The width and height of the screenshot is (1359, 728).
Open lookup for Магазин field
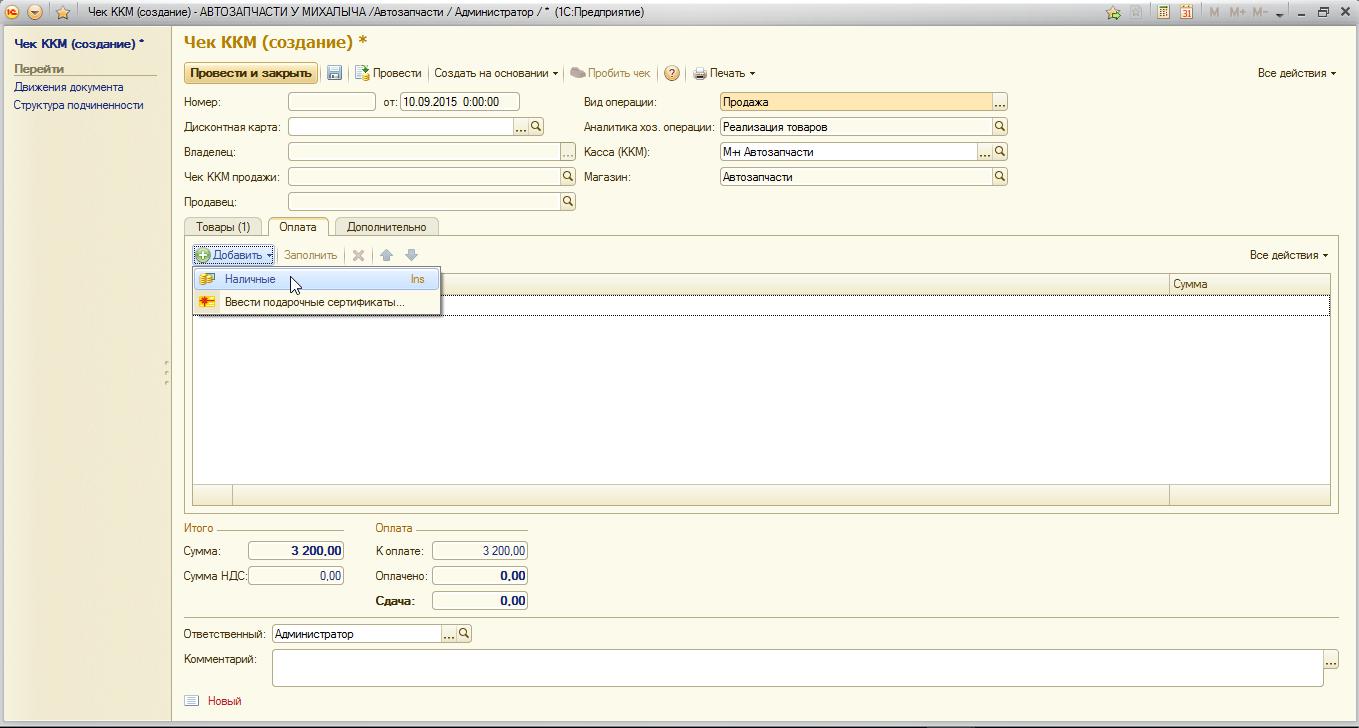[x=999, y=177]
